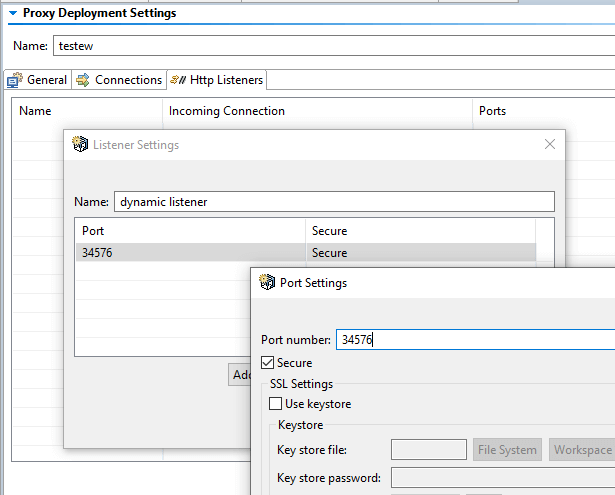615x495 pixels.
Task: Switch to the General tab
Action: coord(38,80)
